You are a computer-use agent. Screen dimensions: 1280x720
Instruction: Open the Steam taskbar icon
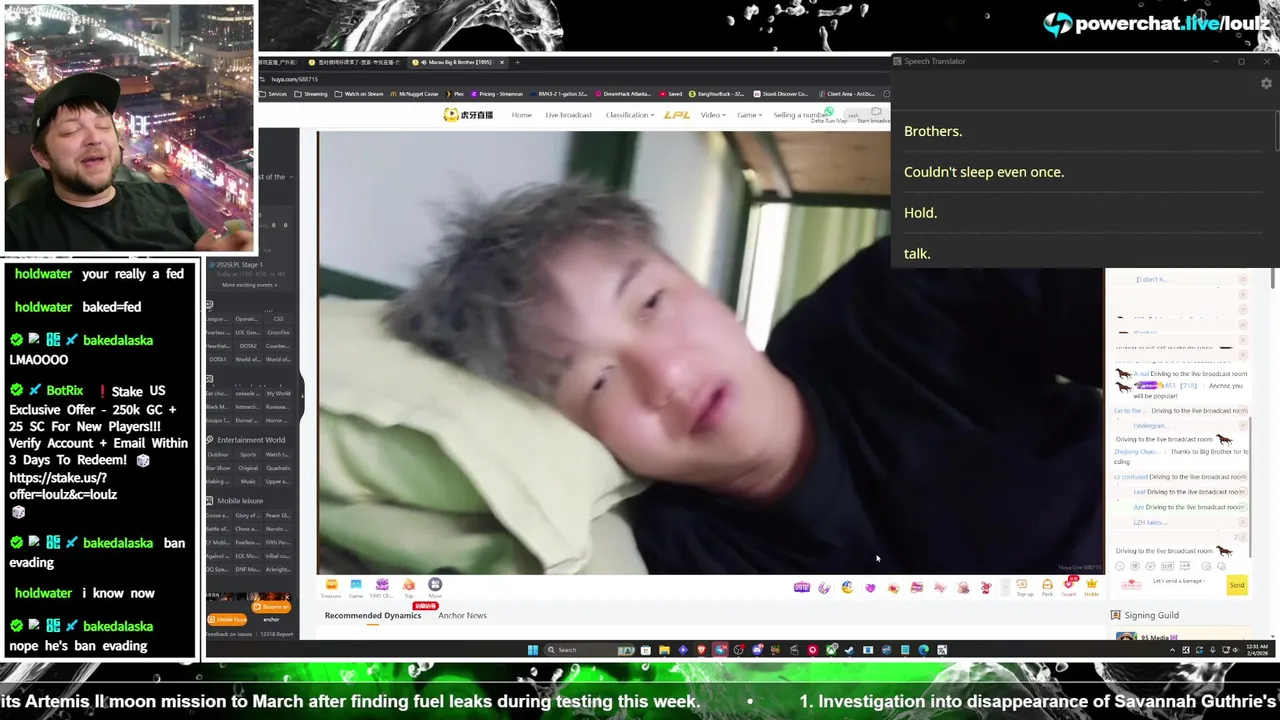(x=850, y=650)
